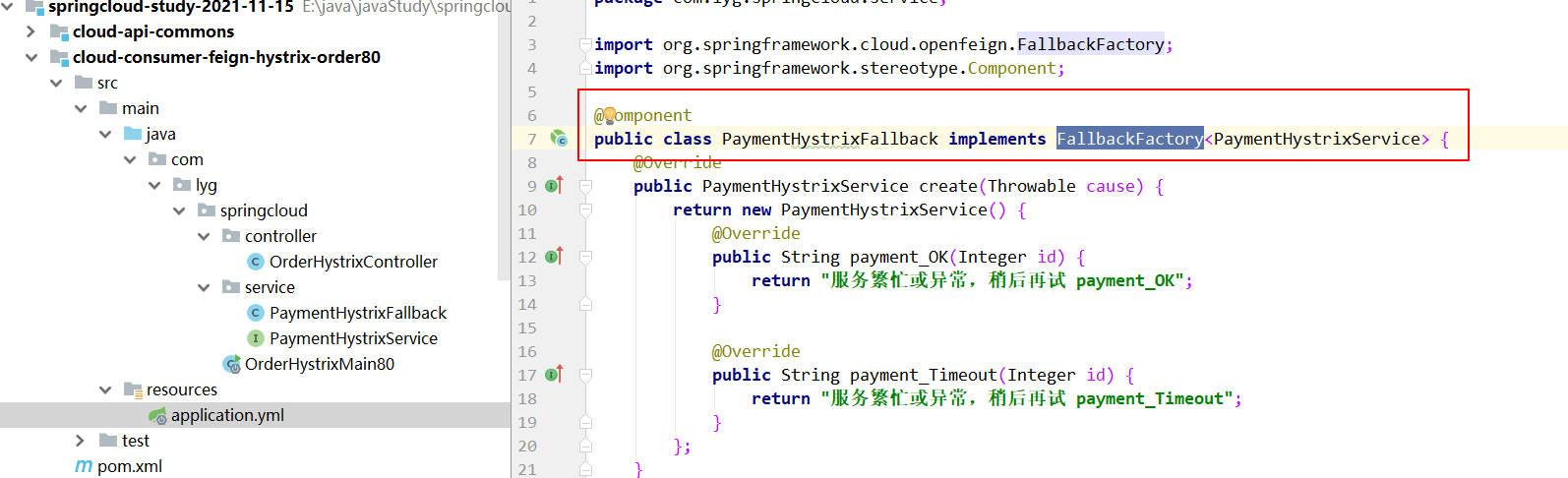The image size is (1568, 478).
Task: Open OrderHystrixController class file
Action: (x=353, y=262)
